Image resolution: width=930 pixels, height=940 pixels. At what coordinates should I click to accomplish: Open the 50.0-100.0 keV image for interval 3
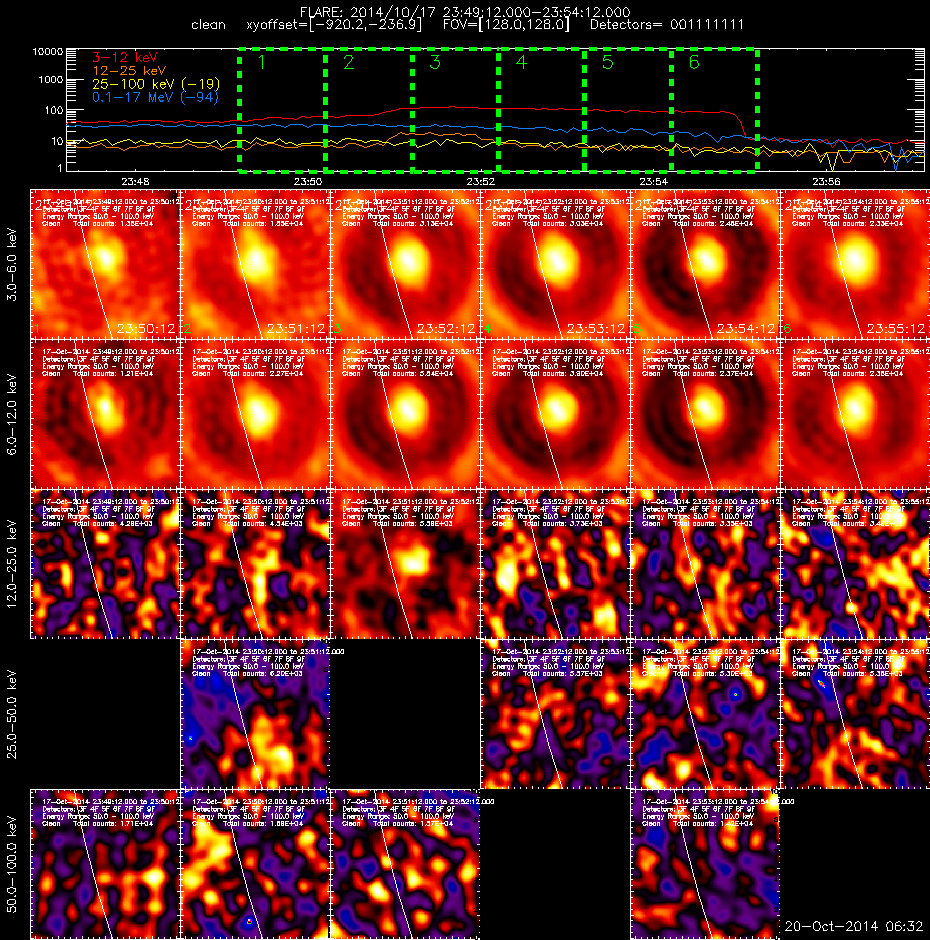click(405, 864)
